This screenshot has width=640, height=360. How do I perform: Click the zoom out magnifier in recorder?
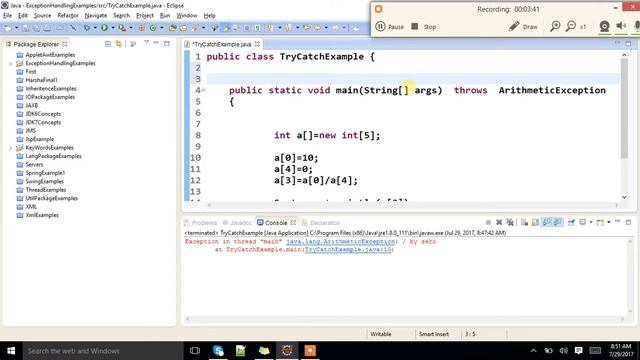pyautogui.click(x=571, y=27)
